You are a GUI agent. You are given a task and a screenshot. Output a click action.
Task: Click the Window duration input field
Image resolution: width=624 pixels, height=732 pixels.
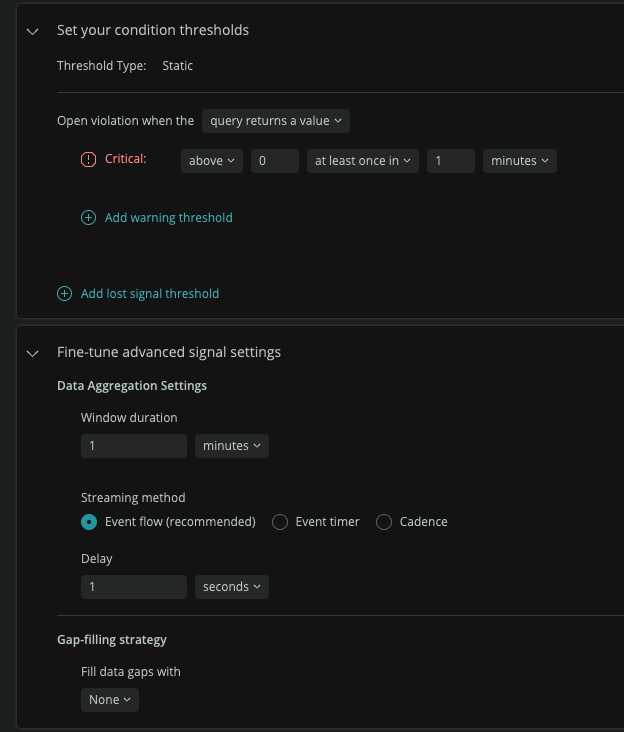tap(134, 446)
